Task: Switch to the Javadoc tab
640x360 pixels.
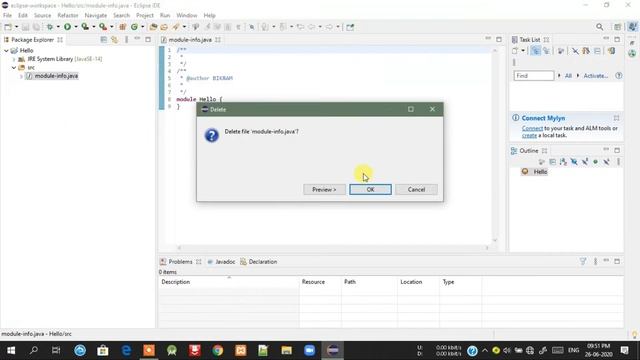Action: click(x=221, y=262)
